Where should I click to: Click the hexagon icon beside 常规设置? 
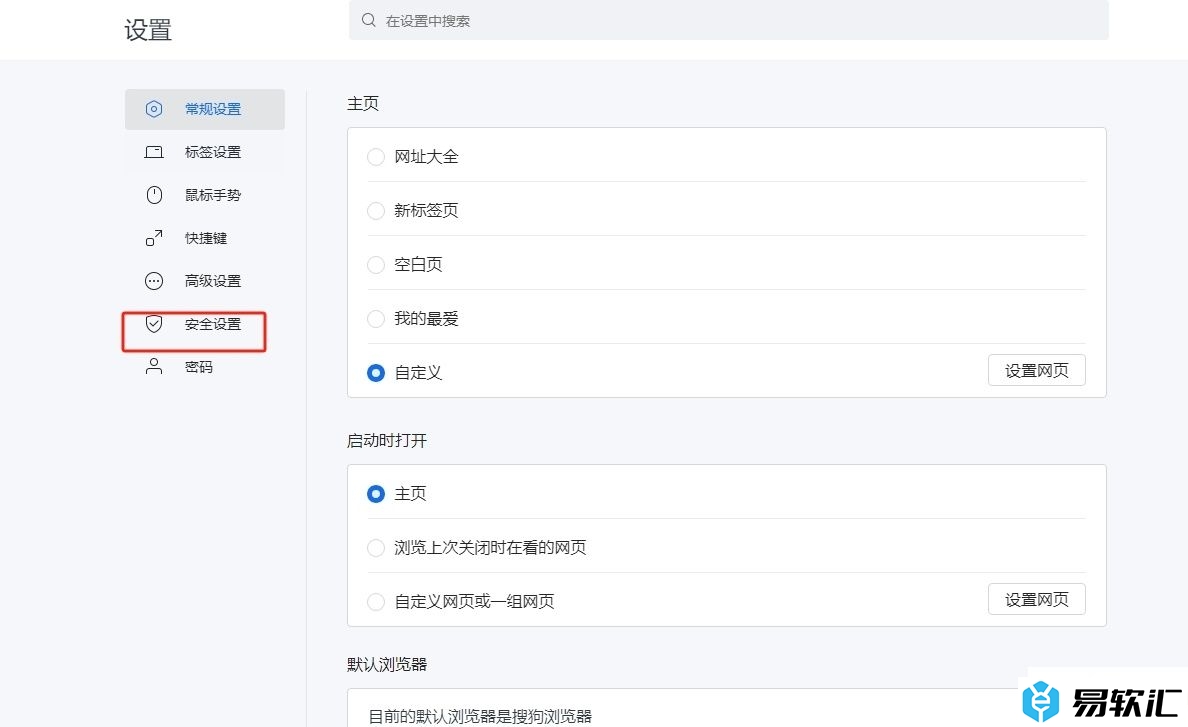154,109
